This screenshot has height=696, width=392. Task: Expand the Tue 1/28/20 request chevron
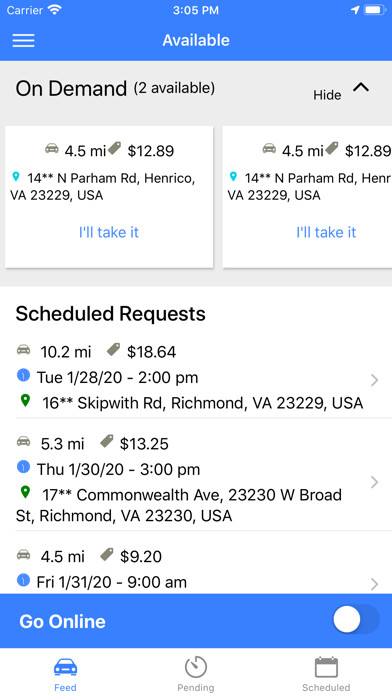(x=374, y=380)
